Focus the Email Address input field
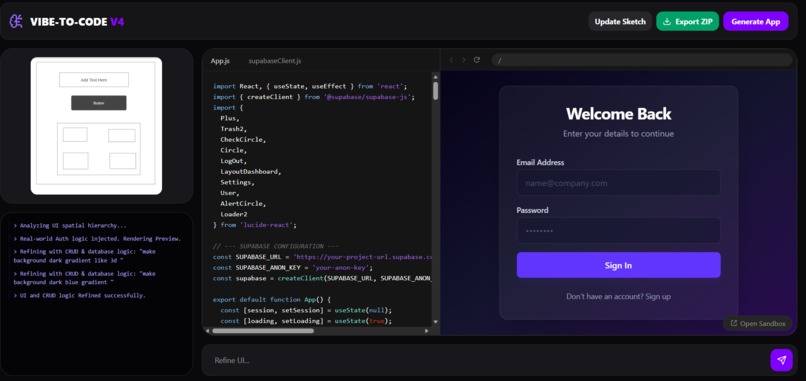 coord(618,183)
